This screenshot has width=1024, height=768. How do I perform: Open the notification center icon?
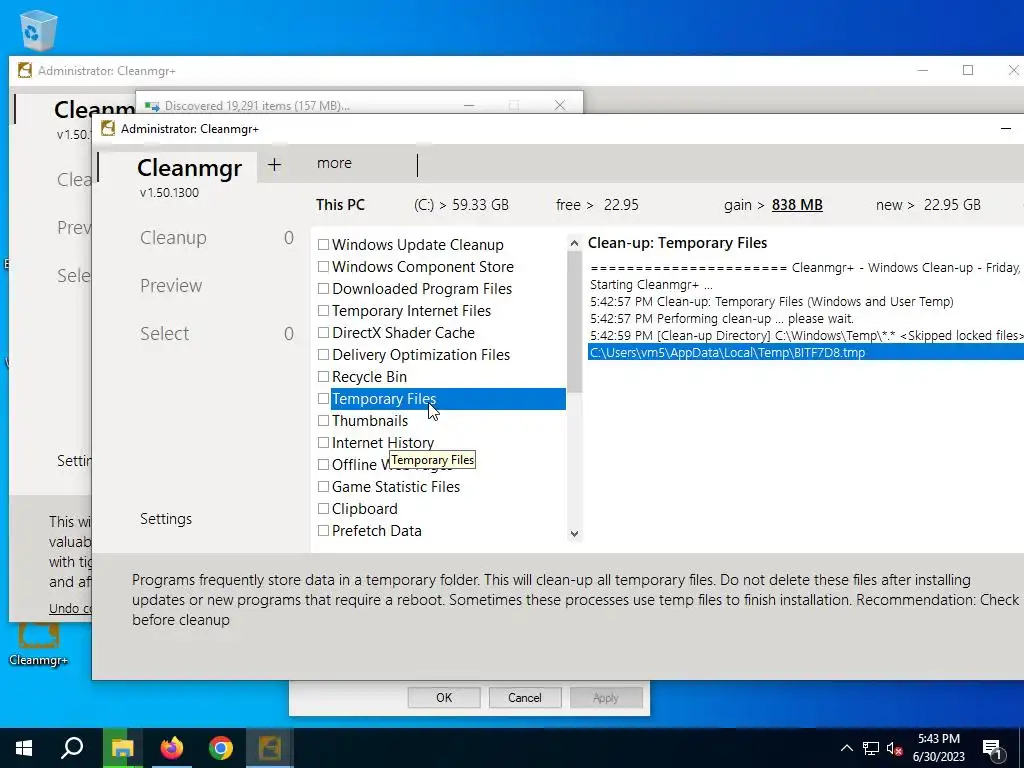pos(993,748)
